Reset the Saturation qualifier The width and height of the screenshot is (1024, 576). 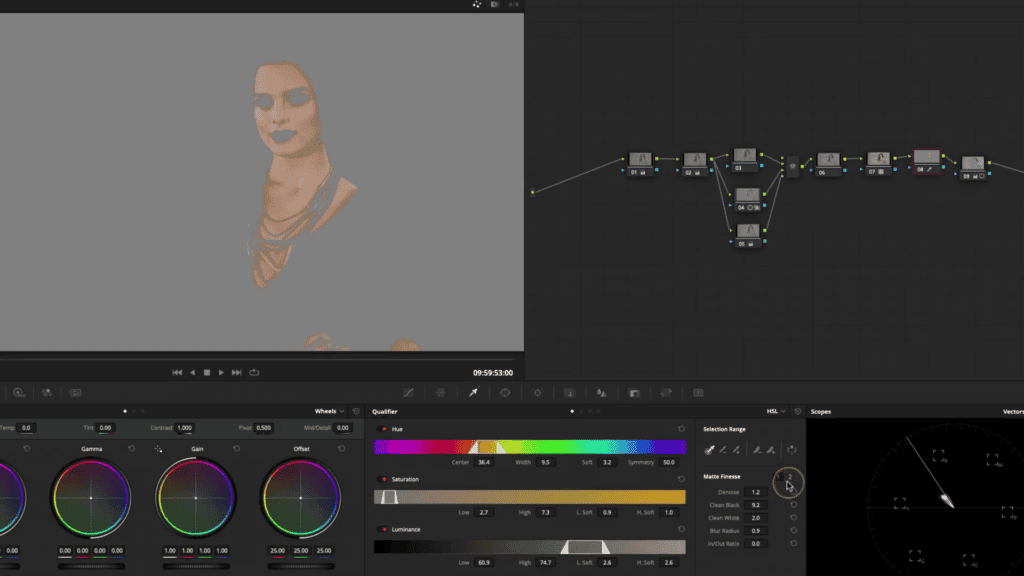click(x=681, y=479)
